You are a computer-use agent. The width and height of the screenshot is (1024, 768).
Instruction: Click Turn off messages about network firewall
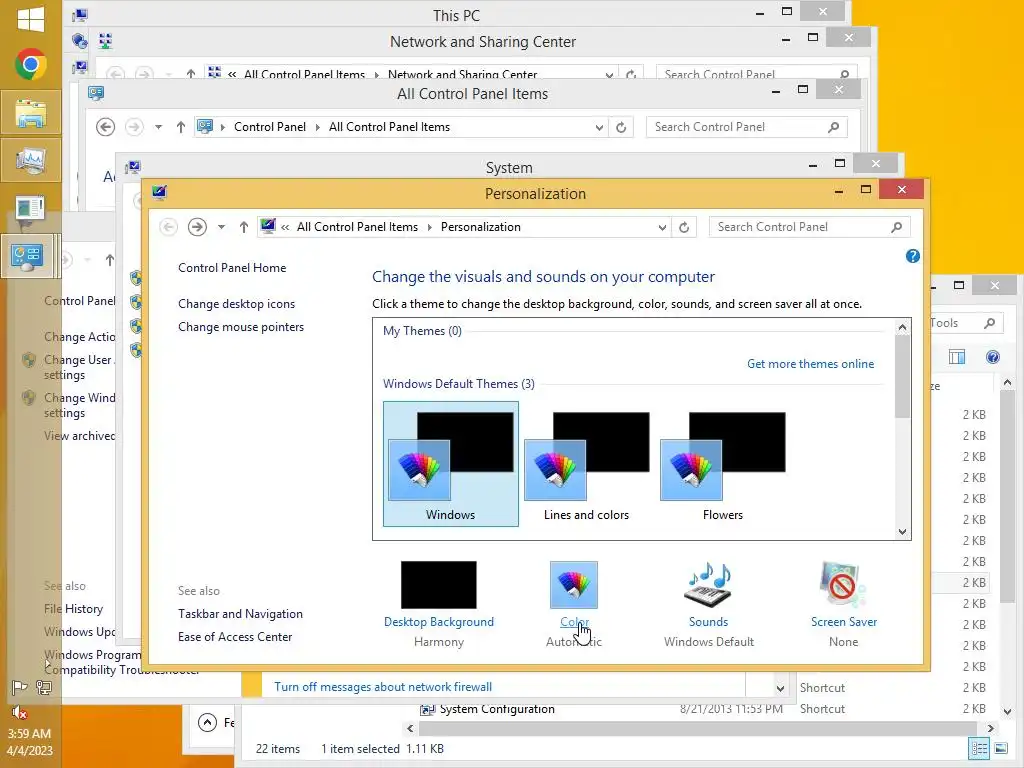[383, 687]
